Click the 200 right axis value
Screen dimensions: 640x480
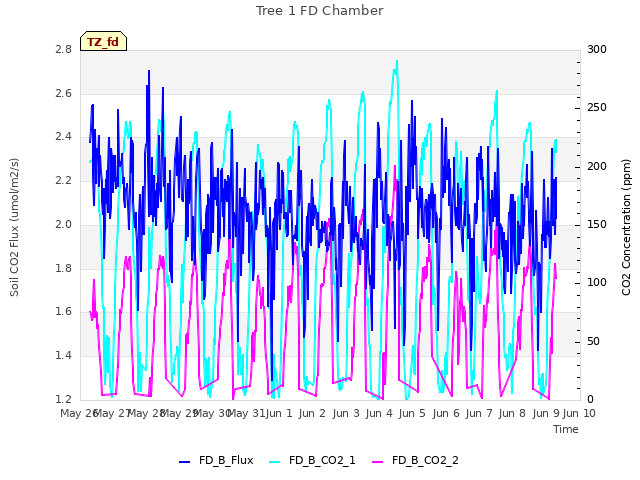click(x=597, y=167)
